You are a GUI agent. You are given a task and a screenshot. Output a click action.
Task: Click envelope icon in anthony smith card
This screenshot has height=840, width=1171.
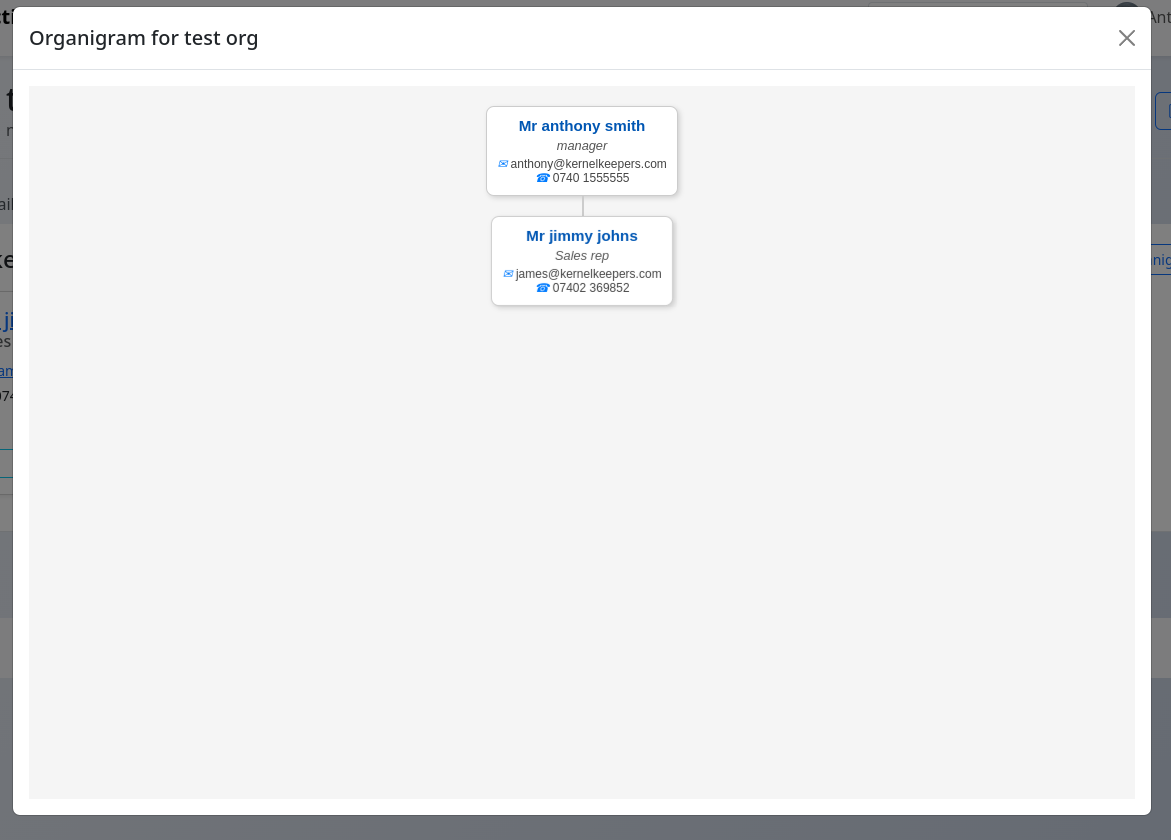(503, 164)
